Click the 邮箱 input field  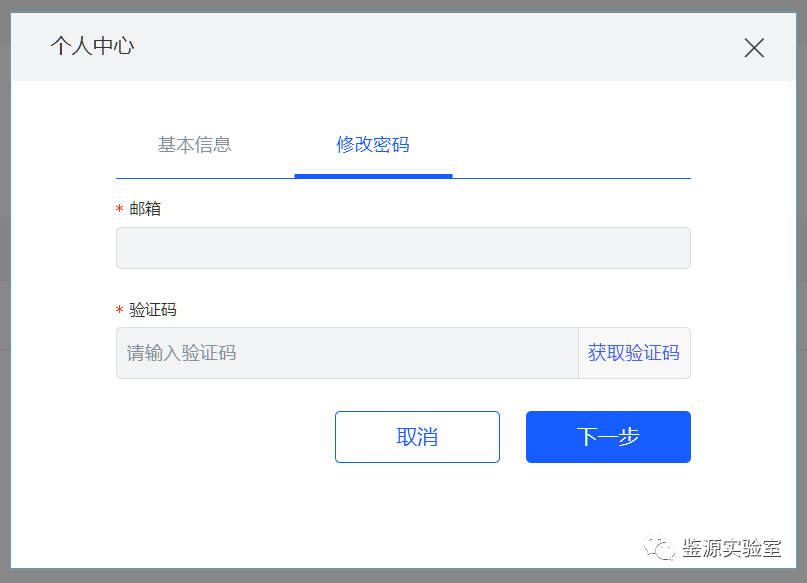pyautogui.click(x=403, y=248)
